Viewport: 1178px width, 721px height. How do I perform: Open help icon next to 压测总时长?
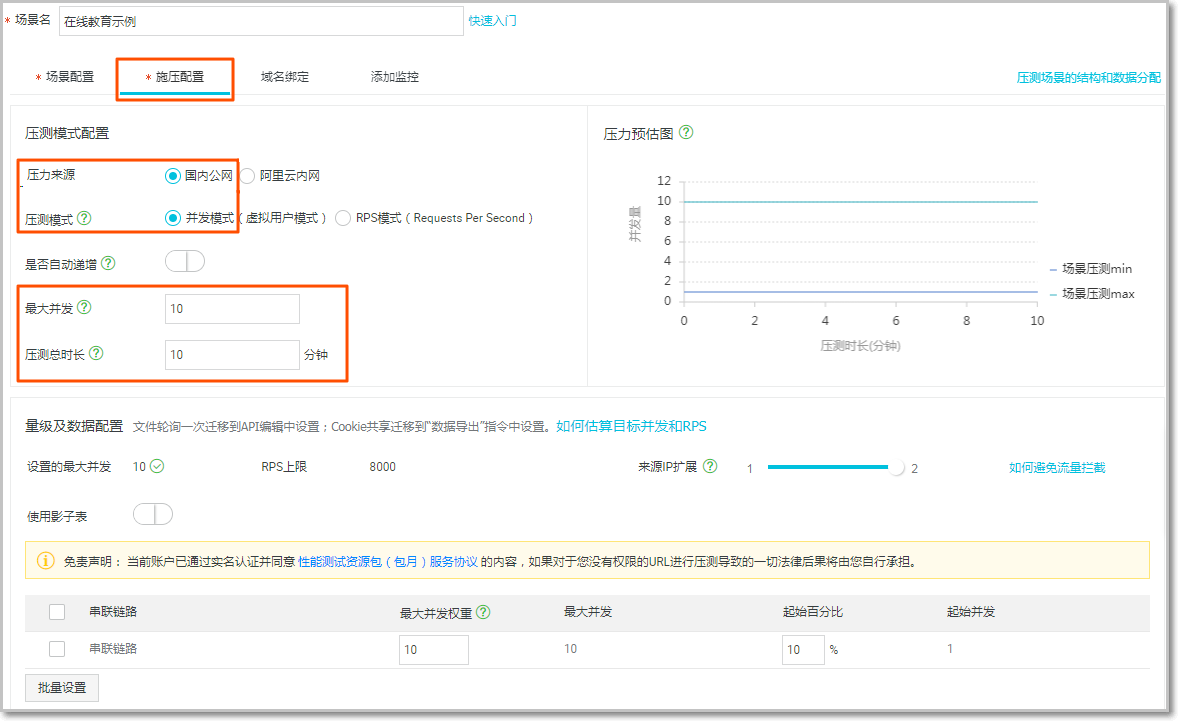[x=96, y=353]
